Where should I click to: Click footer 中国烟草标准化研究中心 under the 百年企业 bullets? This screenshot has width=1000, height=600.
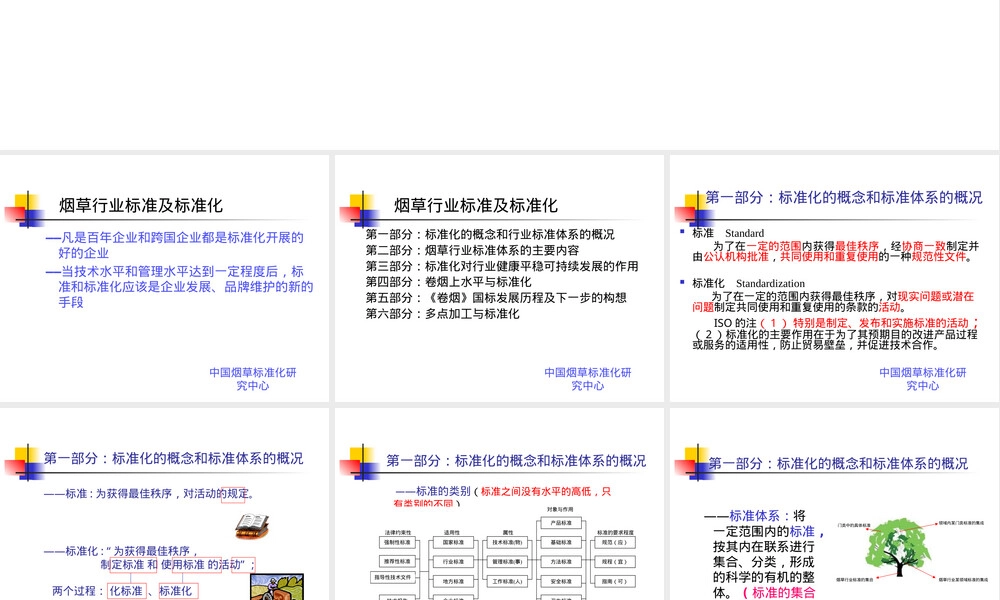[253, 379]
